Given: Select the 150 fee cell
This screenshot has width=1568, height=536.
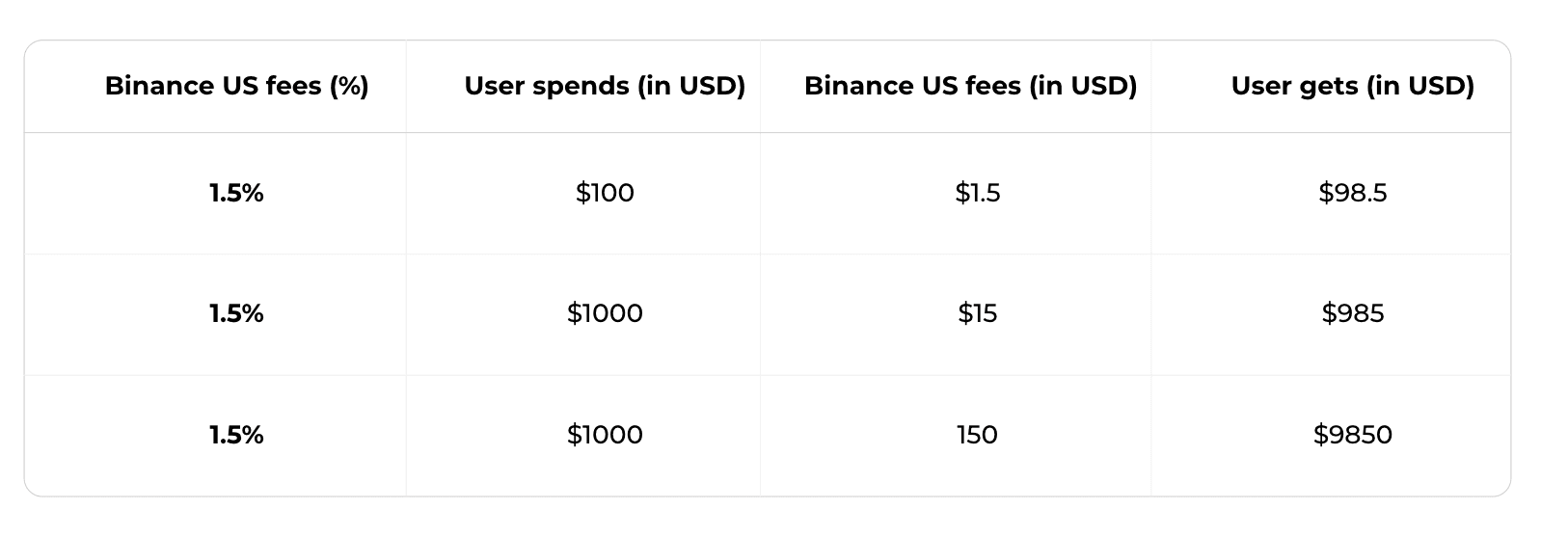Looking at the screenshot, I should (977, 435).
